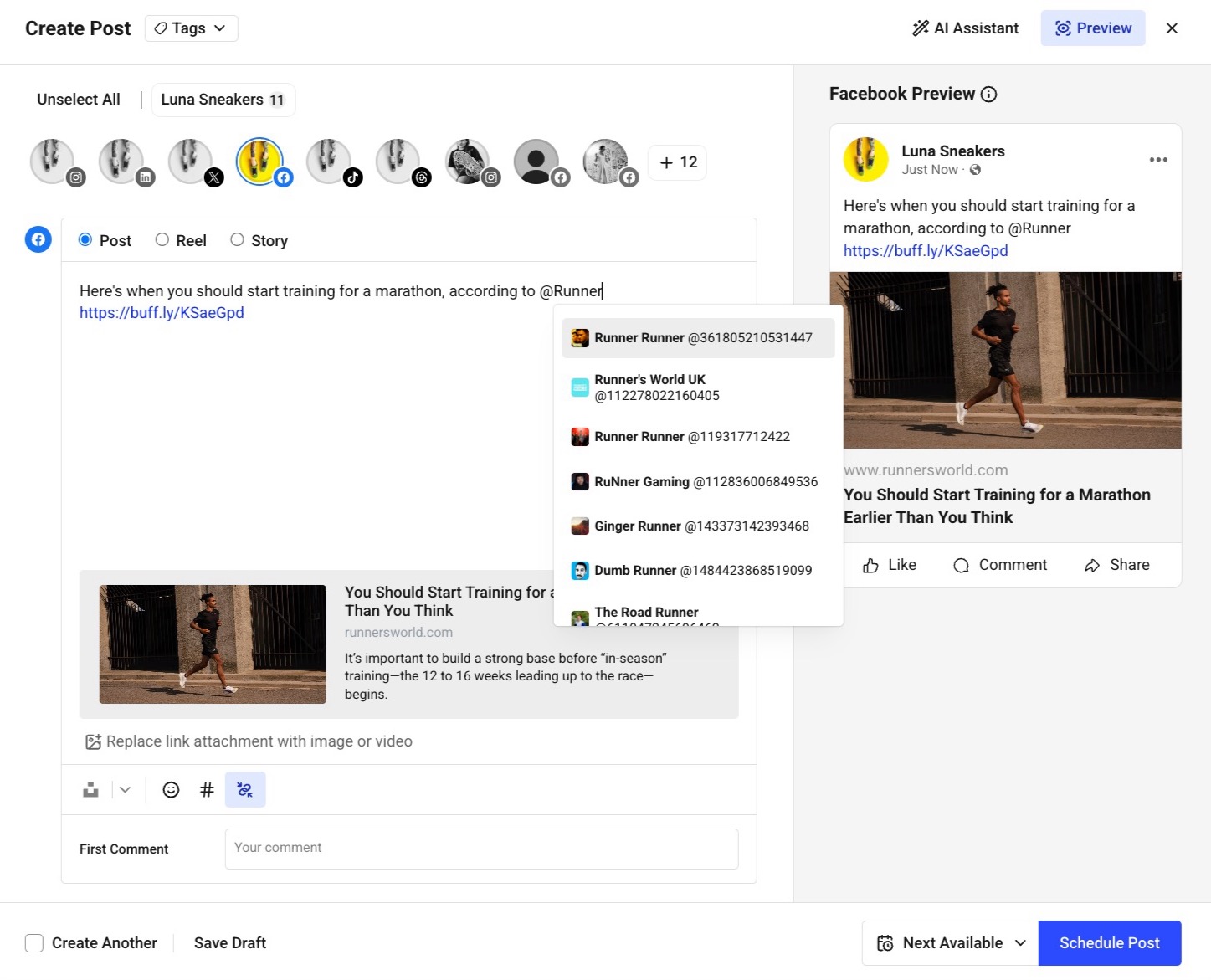Click the Facebook Preview info icon
This screenshot has width=1211, height=980.
988,95
